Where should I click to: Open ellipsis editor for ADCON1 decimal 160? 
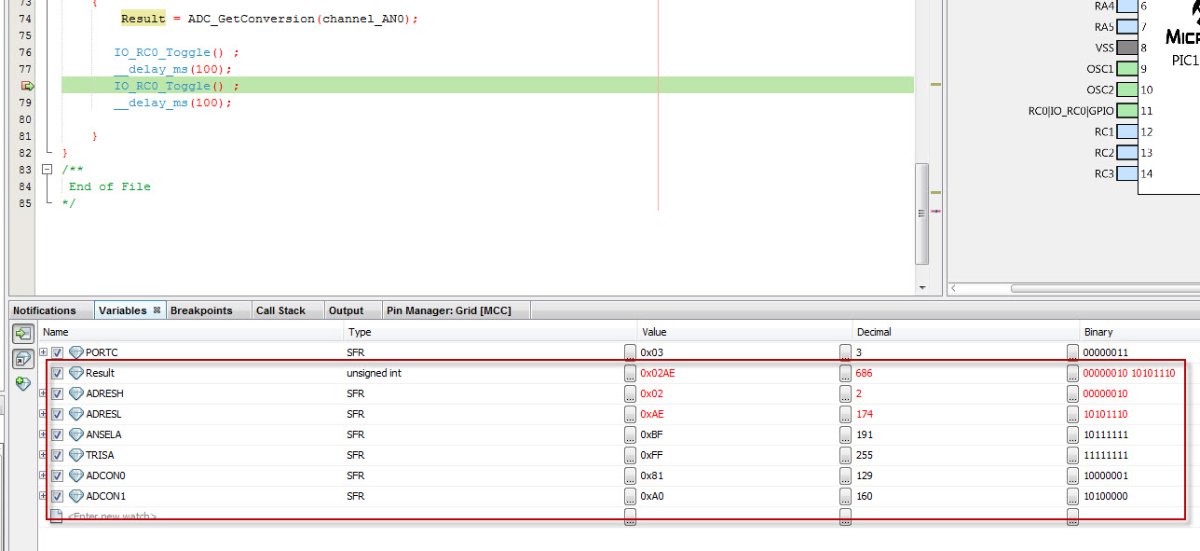tap(846, 496)
